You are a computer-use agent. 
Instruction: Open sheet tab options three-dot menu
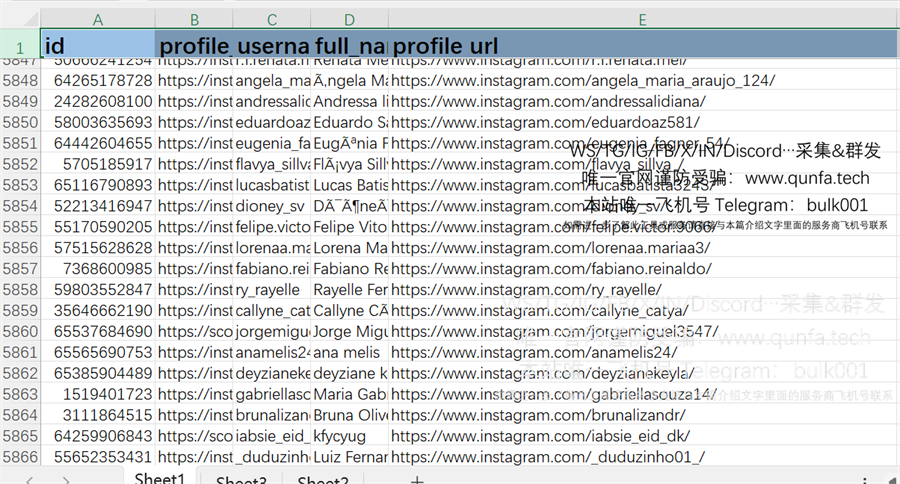pos(864,480)
